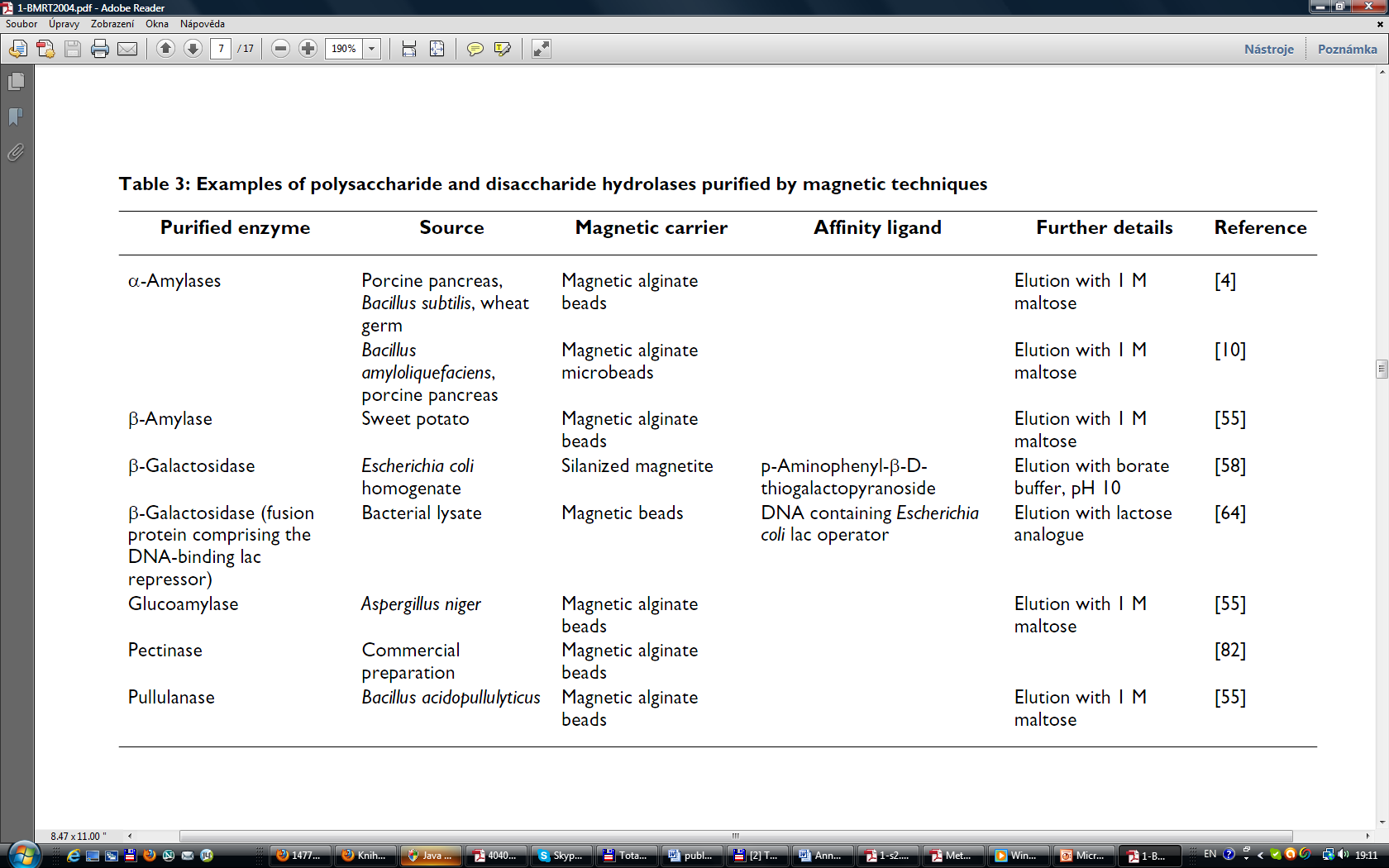The width and height of the screenshot is (1389, 868).
Task: Switch to Java taskbar button
Action: pos(431,856)
